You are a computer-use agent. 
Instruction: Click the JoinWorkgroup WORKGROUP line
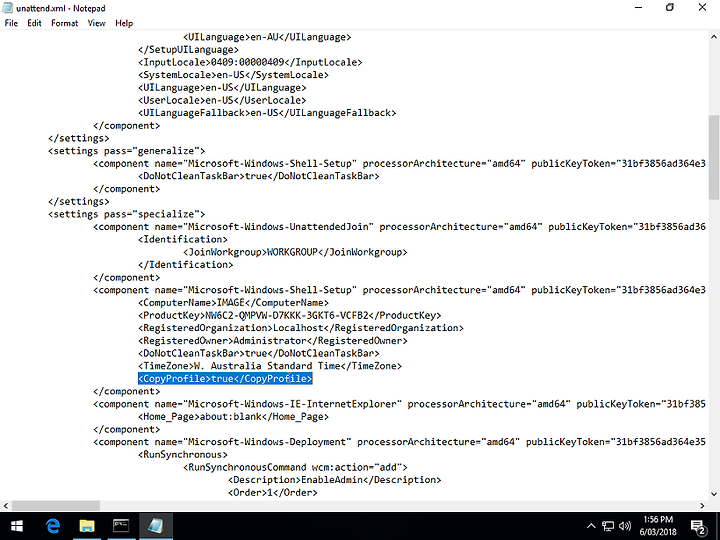coord(295,252)
